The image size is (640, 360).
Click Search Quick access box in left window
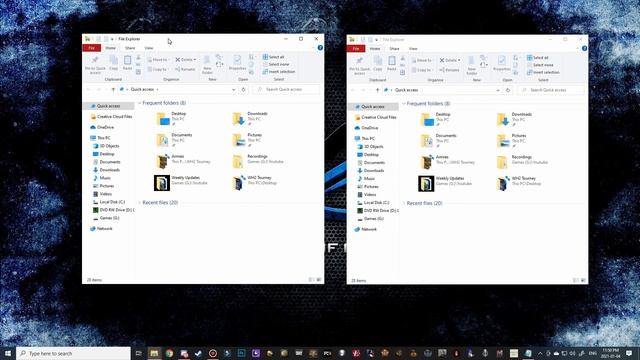(286, 89)
